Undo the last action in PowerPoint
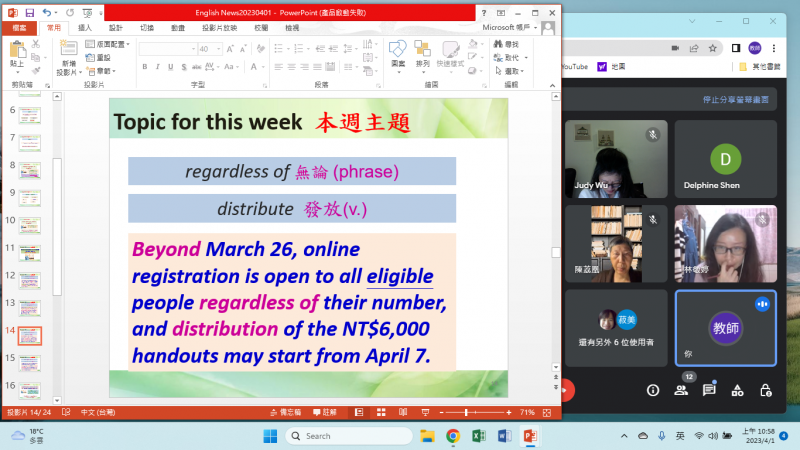 46,13
